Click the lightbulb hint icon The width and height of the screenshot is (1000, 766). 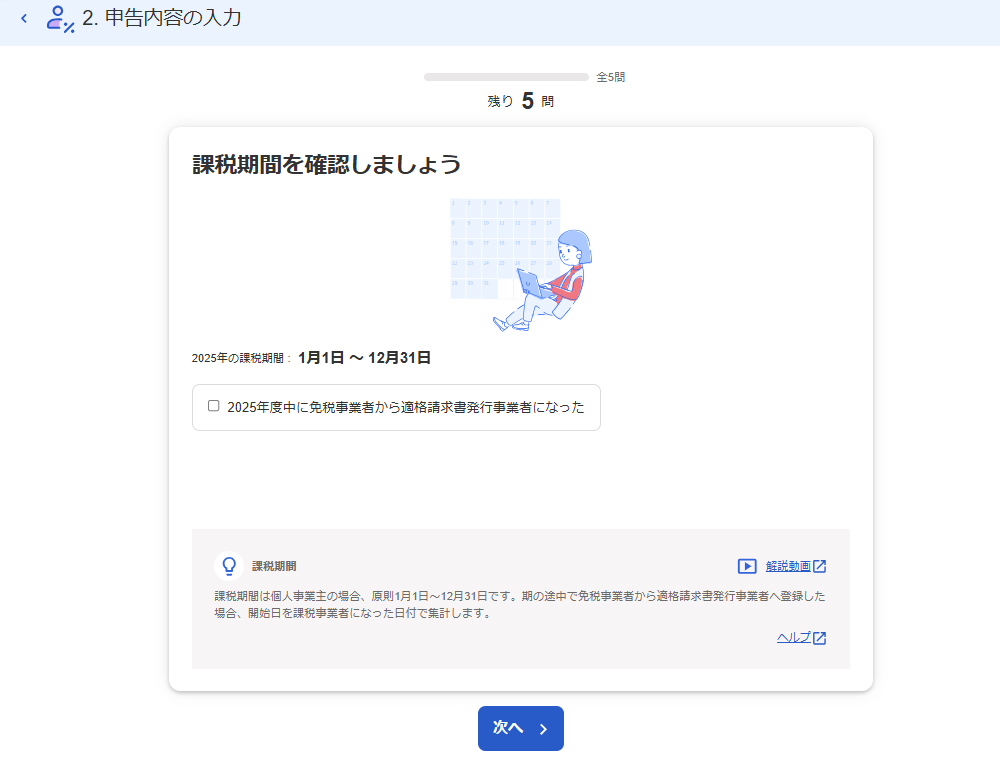tap(229, 566)
